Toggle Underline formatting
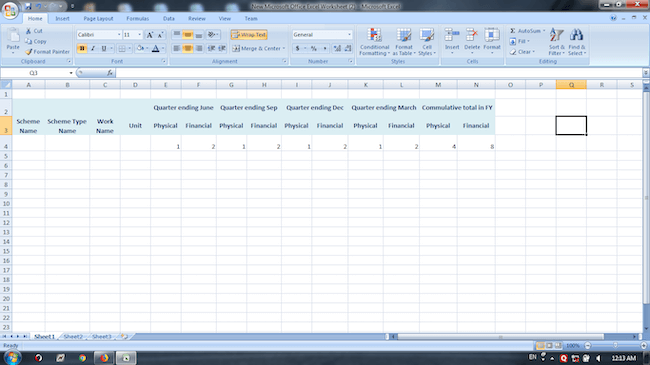The height and width of the screenshot is (365, 650). (104, 49)
